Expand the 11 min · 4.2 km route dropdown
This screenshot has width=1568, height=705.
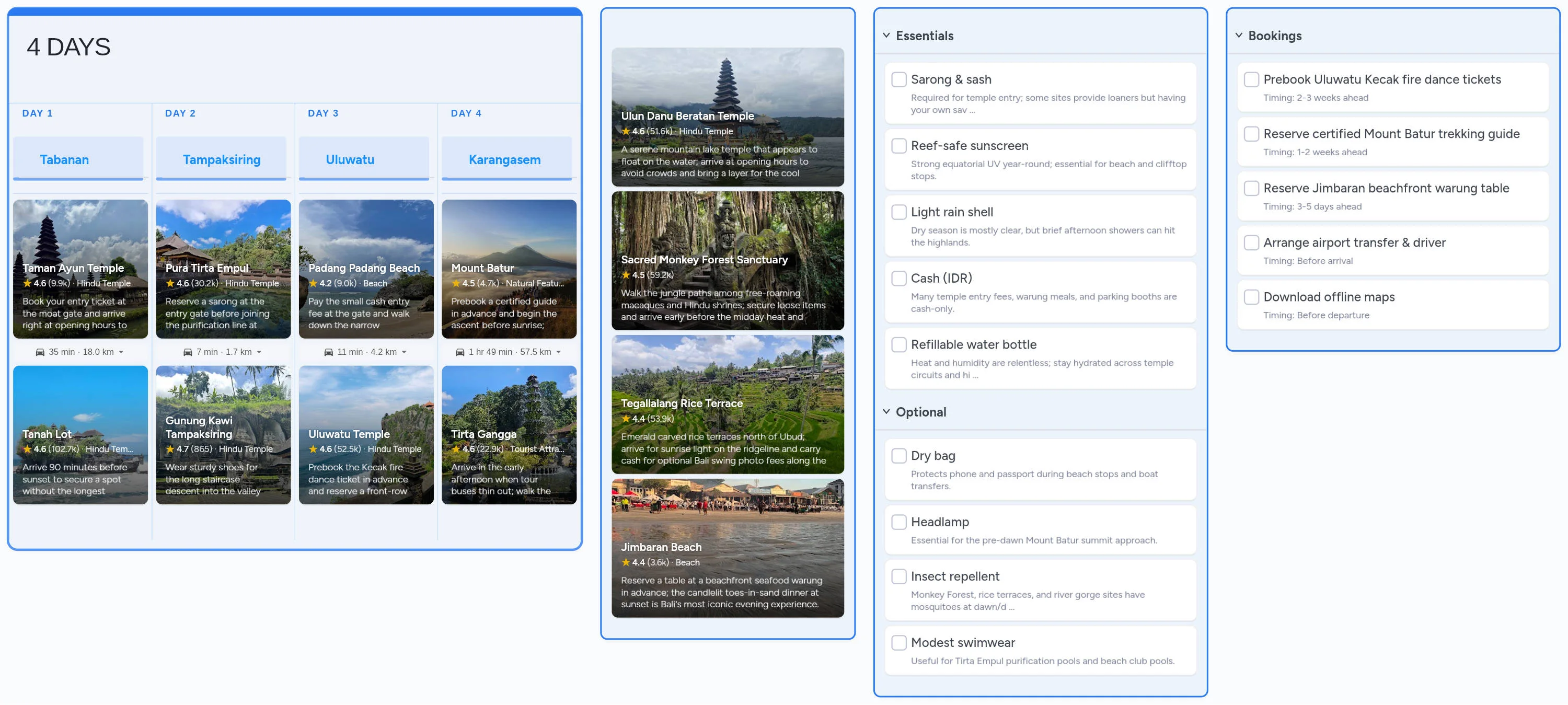click(404, 352)
